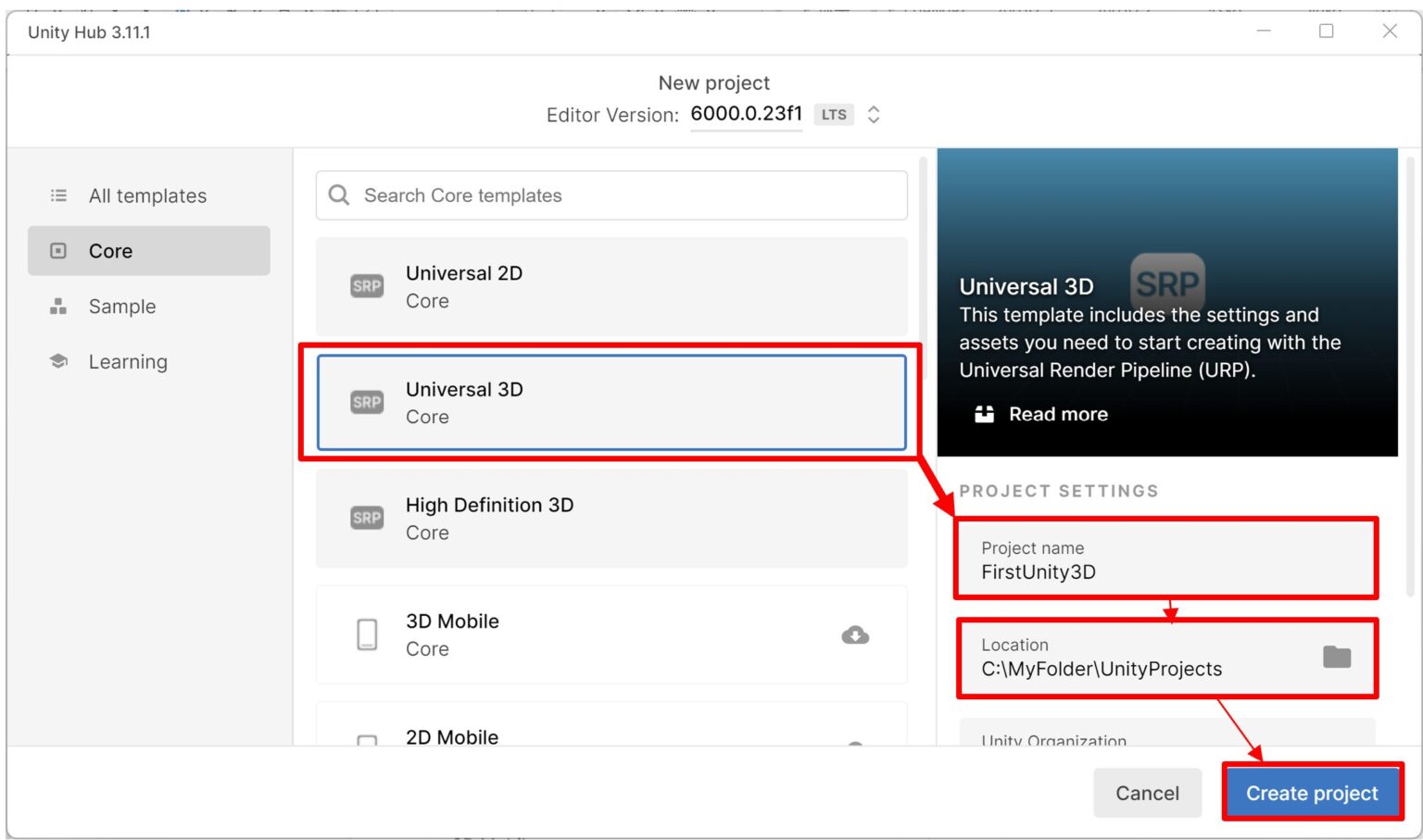The height and width of the screenshot is (840, 1423).
Task: Click the SRP icon of High Definition 3D
Action: pyautogui.click(x=367, y=518)
